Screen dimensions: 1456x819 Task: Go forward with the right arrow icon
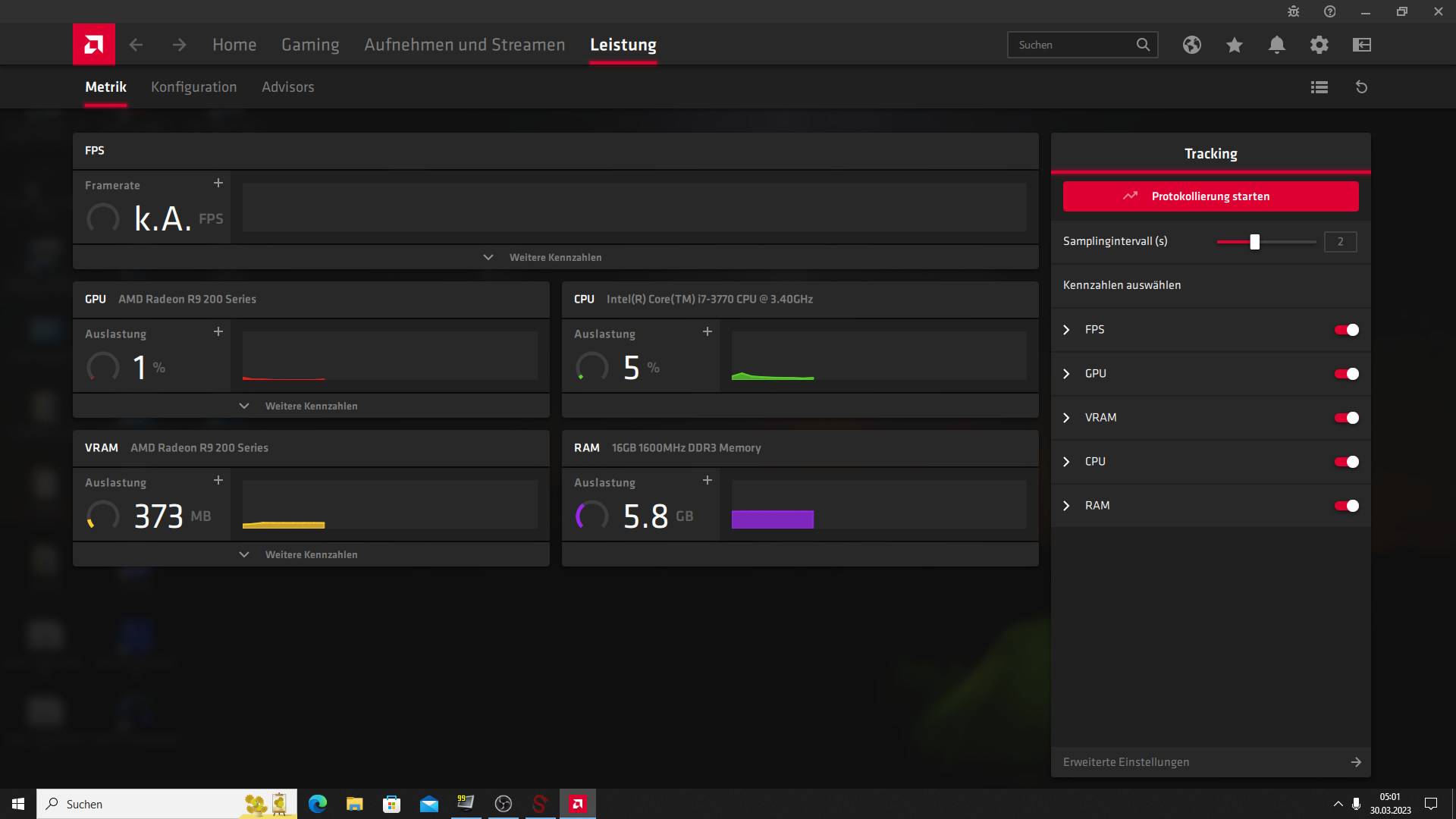(x=179, y=45)
